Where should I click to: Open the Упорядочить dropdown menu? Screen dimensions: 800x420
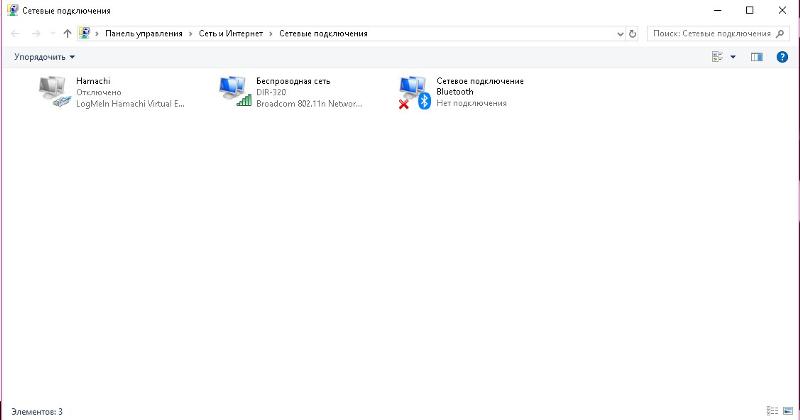[44, 57]
